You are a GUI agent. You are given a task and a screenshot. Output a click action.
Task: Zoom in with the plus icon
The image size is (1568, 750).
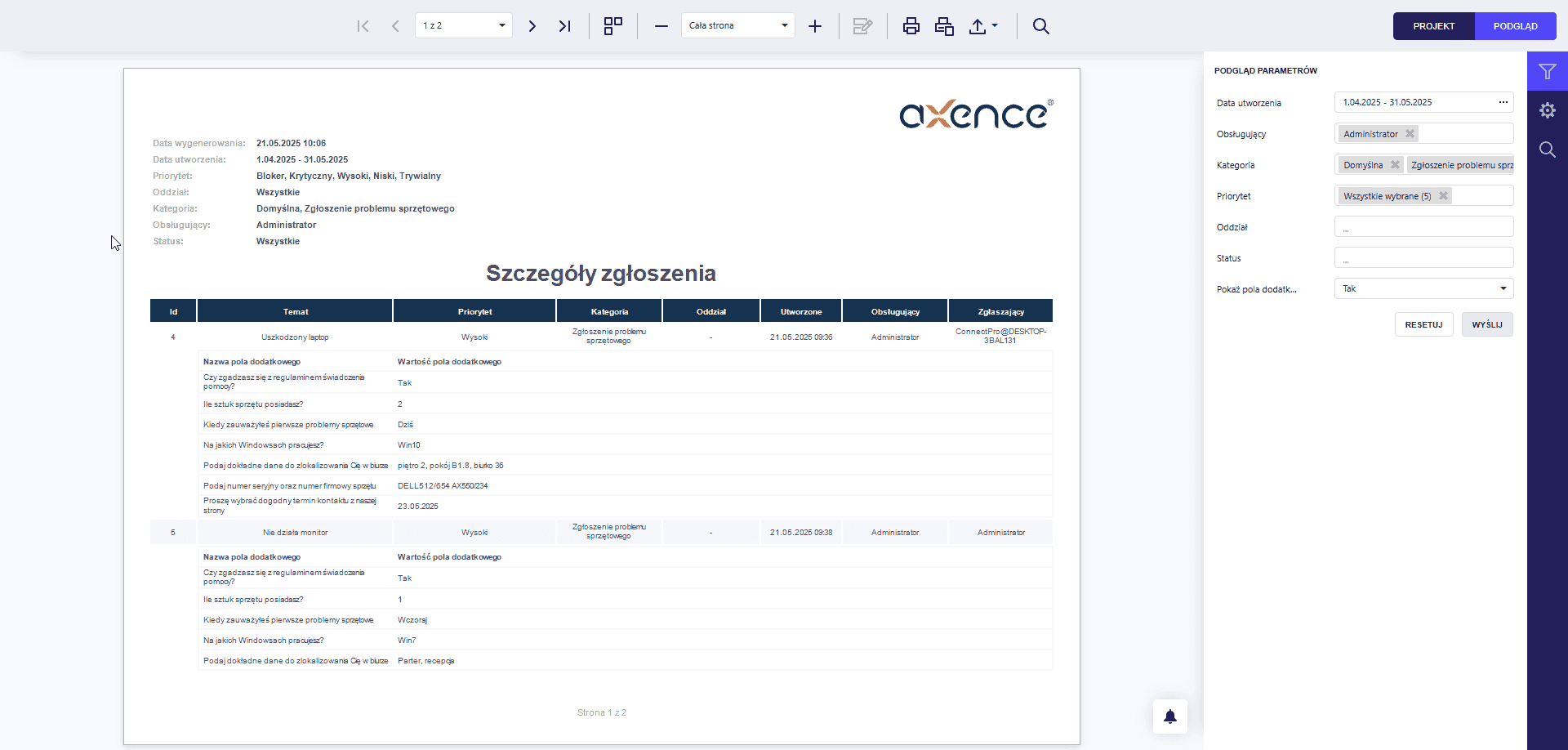click(x=815, y=26)
